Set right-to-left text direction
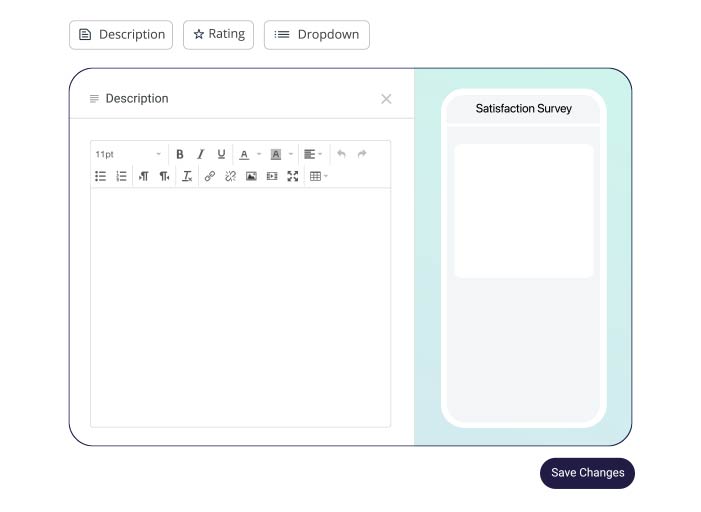 (x=165, y=176)
